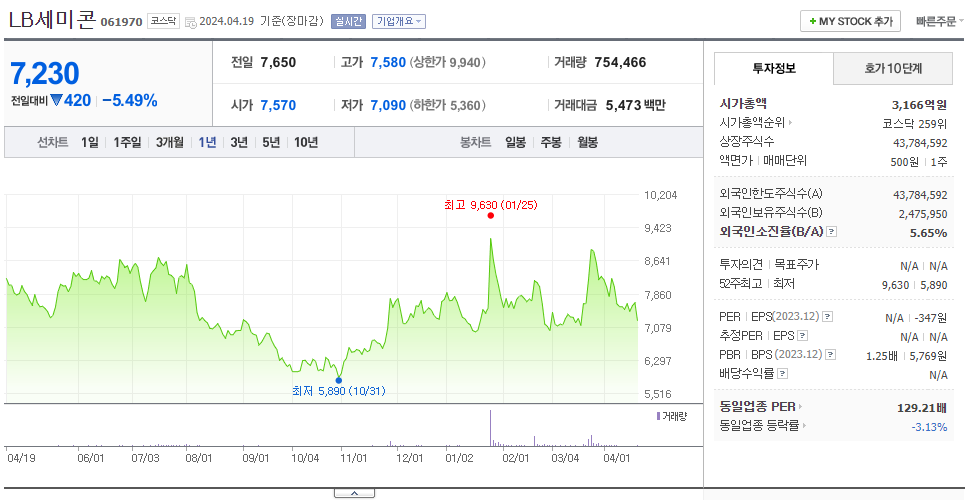Click the 거래량 value 754,466
Screen dimensions: 968x500
tap(620, 62)
